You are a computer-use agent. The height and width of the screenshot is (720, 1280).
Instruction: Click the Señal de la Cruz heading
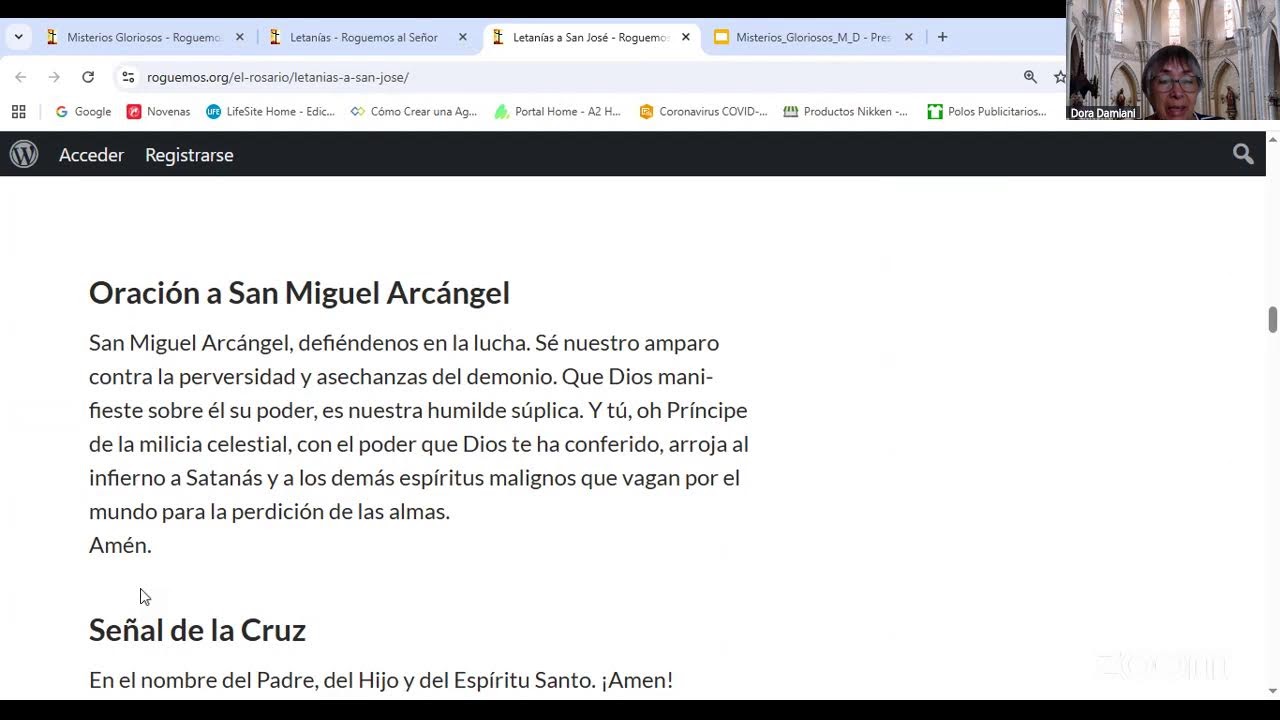pyautogui.click(x=197, y=630)
